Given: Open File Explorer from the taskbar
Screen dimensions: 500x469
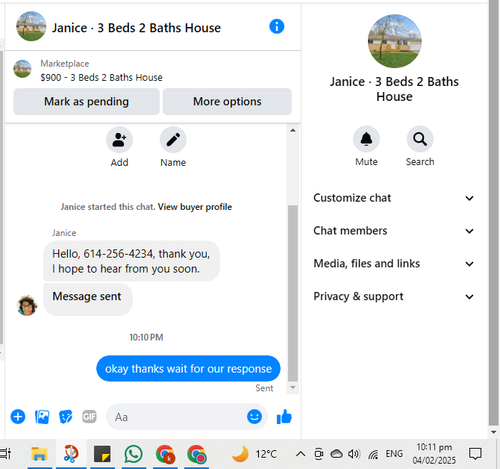Looking at the screenshot, I should click(x=39, y=454).
